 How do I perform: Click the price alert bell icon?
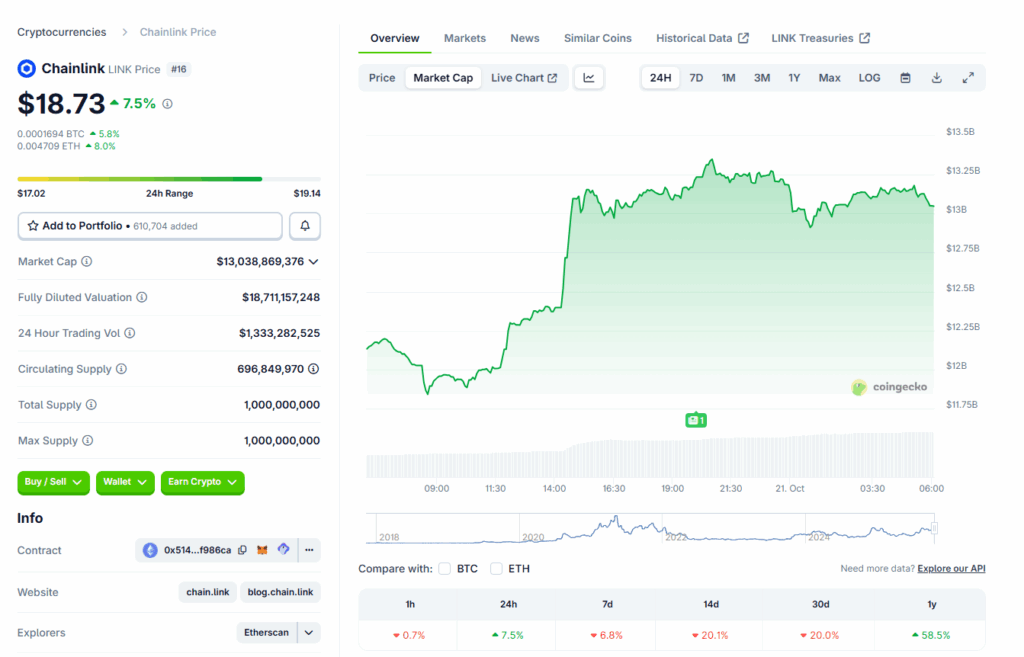pyautogui.click(x=305, y=226)
